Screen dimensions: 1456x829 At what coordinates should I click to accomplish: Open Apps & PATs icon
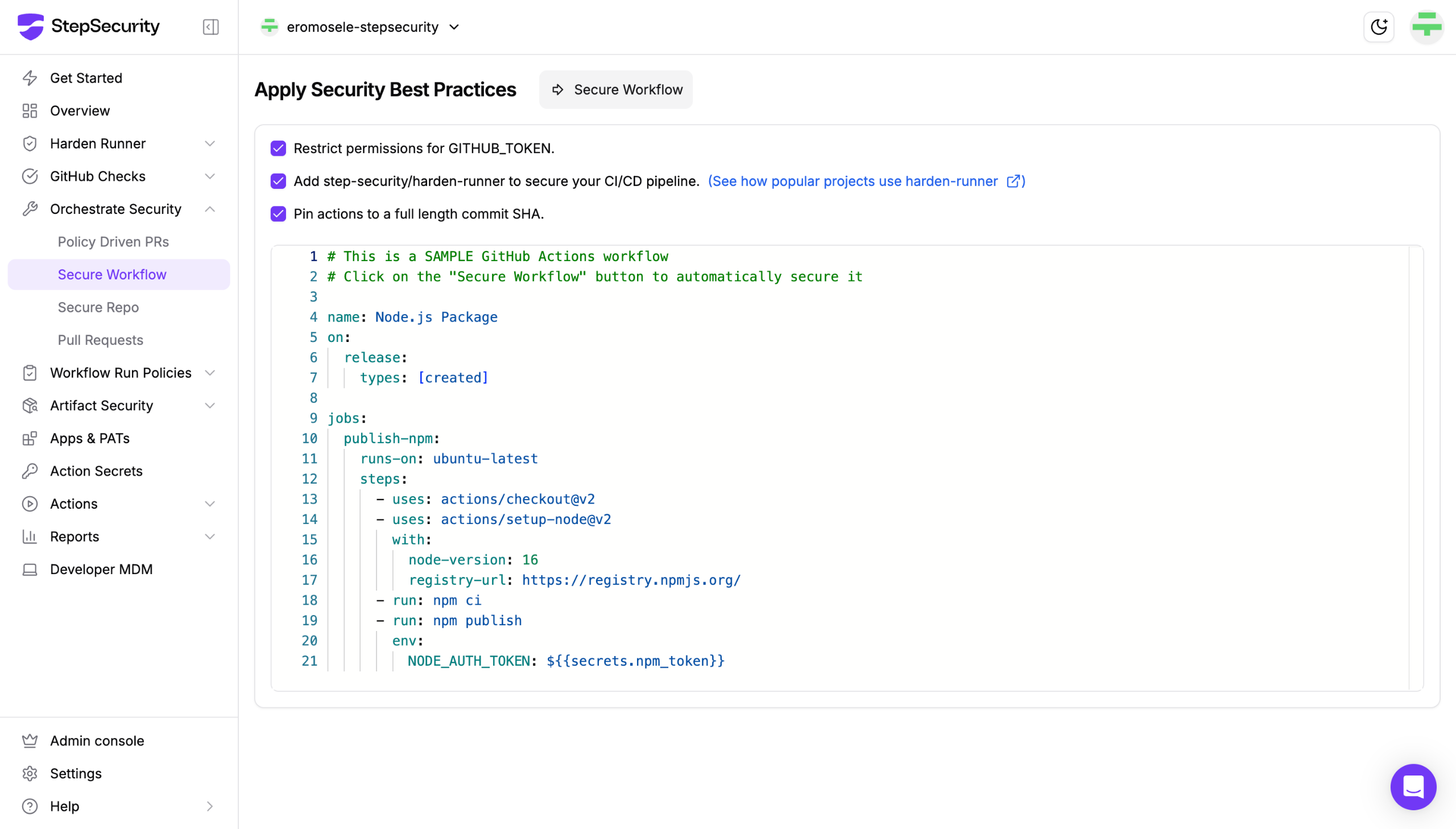[30, 439]
